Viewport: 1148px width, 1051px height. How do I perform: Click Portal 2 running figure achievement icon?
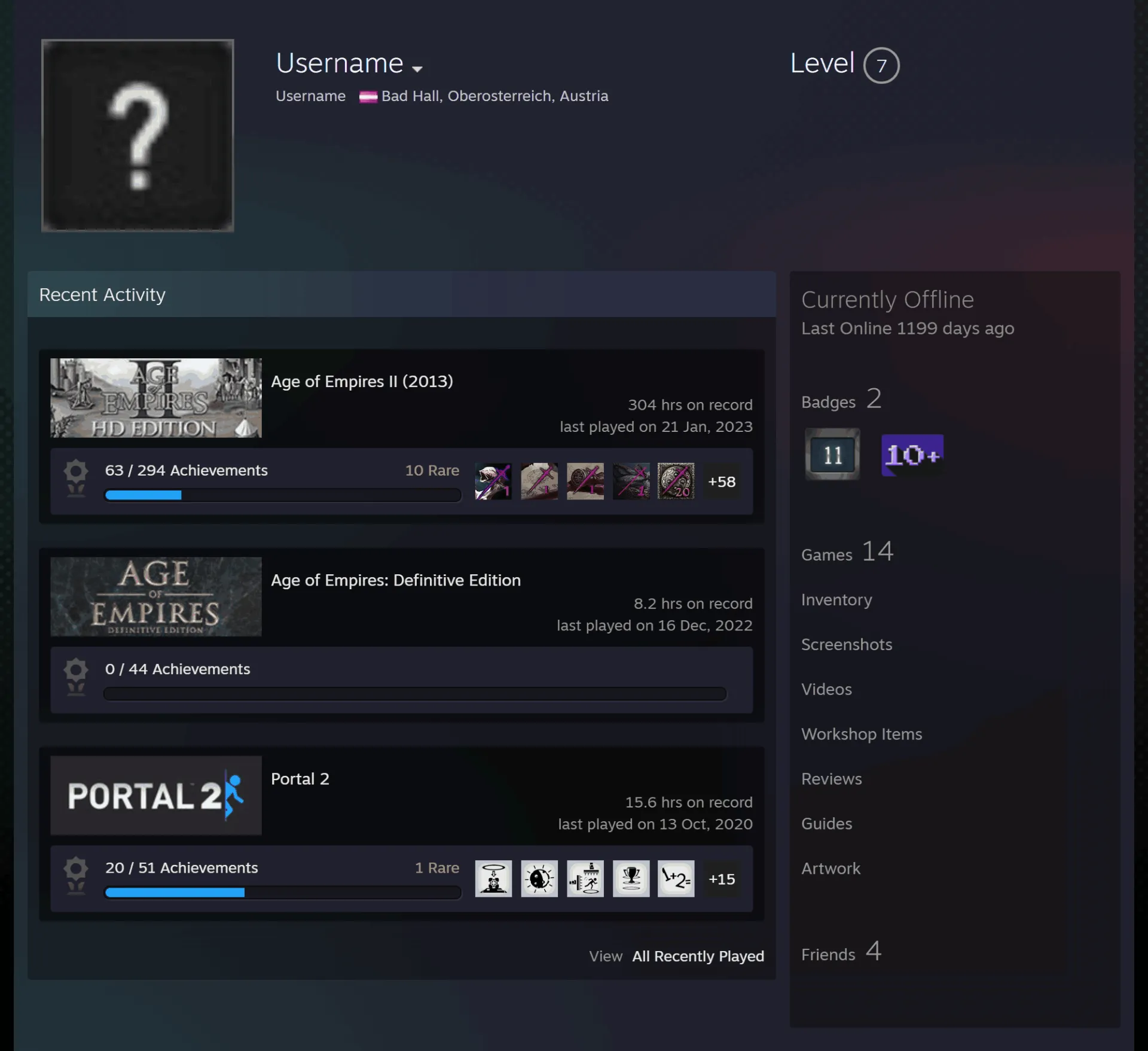pyautogui.click(x=585, y=879)
